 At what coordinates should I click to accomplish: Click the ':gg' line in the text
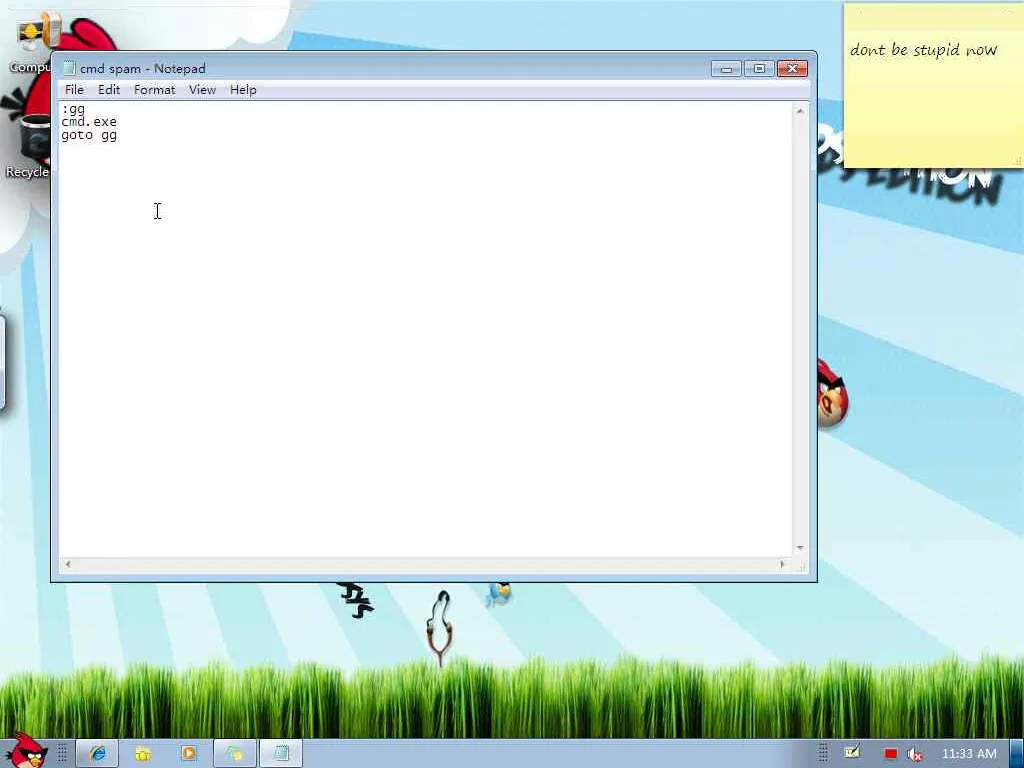[73, 109]
